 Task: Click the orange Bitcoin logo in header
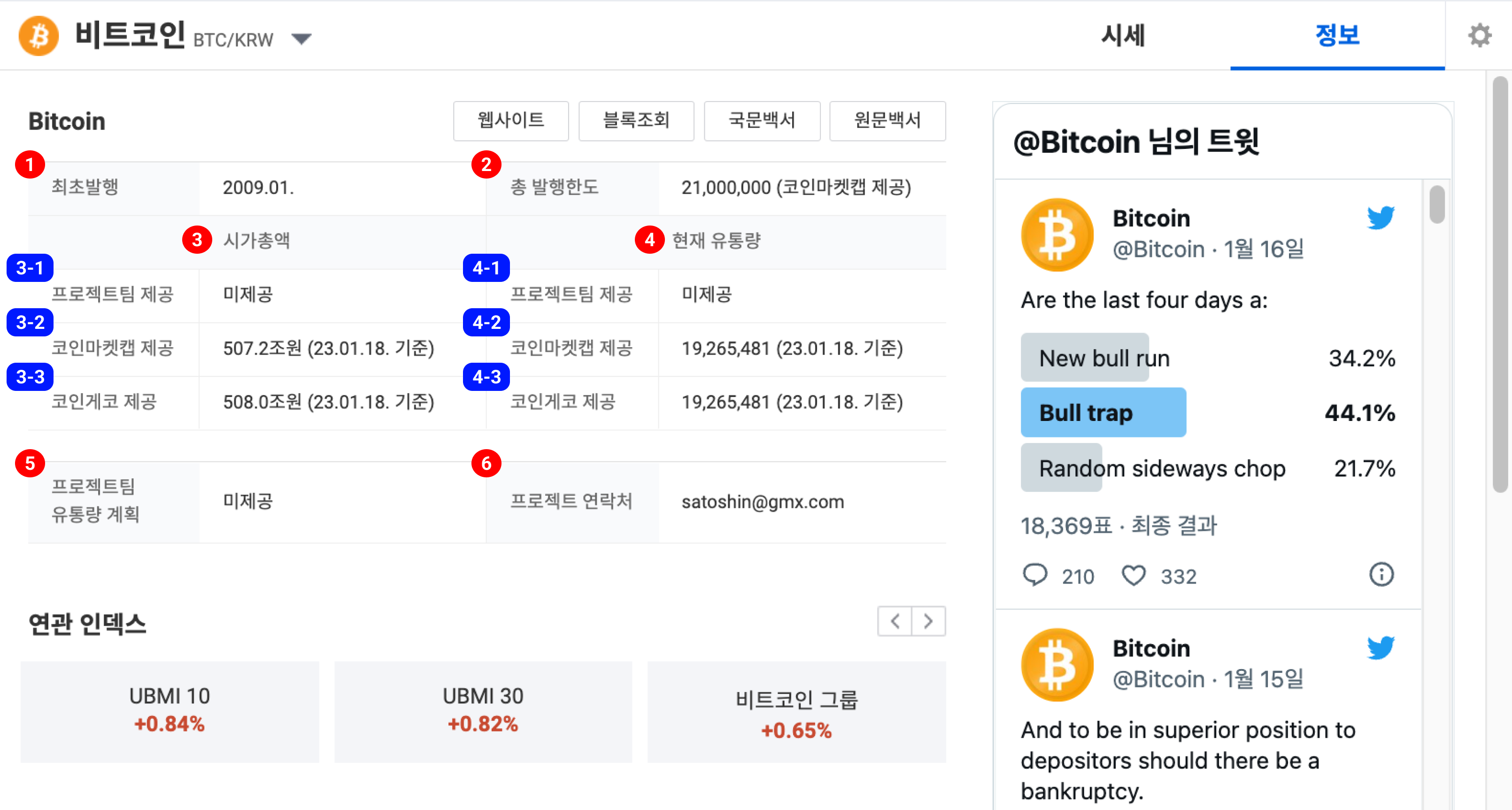pos(39,36)
